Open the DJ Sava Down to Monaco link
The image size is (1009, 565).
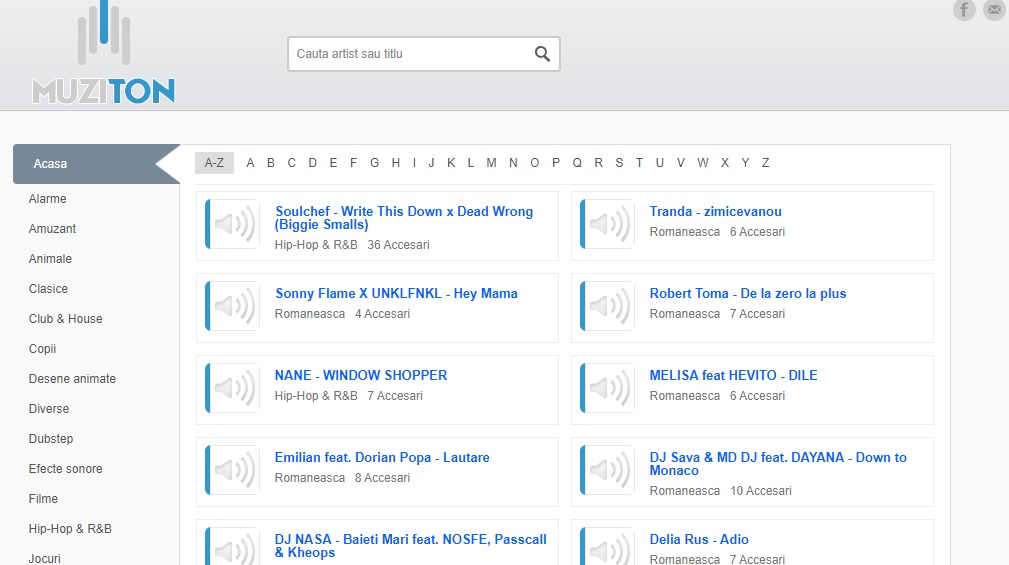[777, 464]
